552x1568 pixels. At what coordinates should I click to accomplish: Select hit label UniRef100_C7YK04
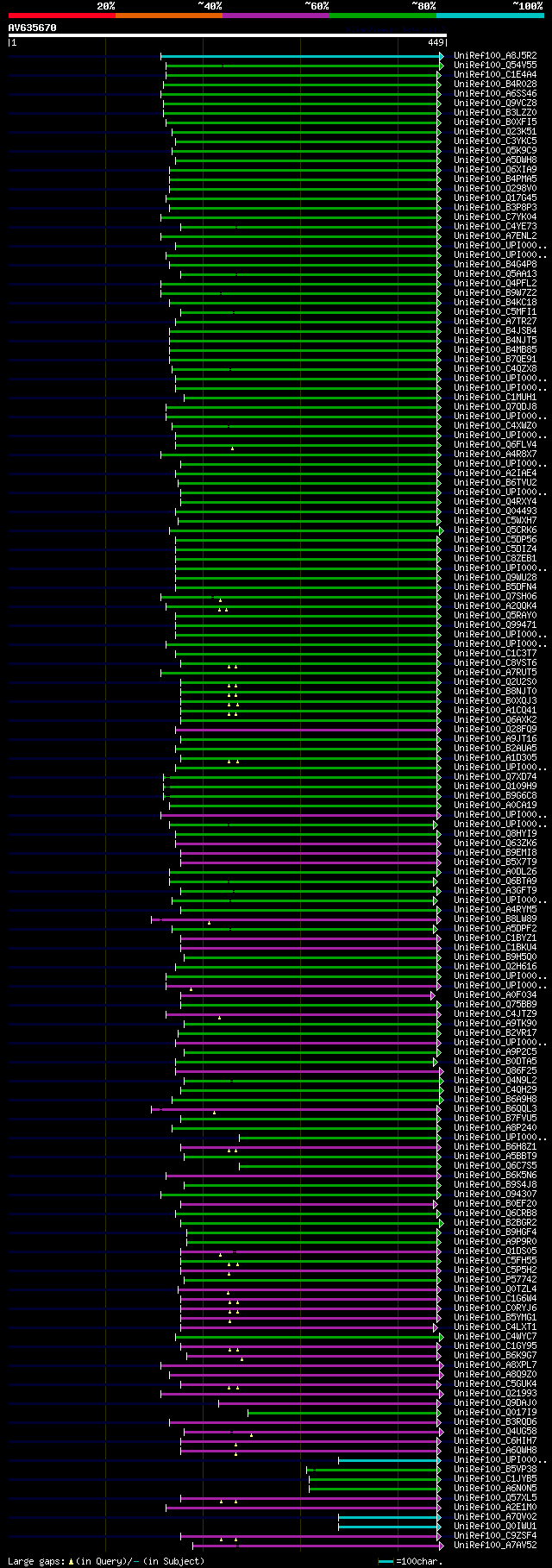point(495,216)
